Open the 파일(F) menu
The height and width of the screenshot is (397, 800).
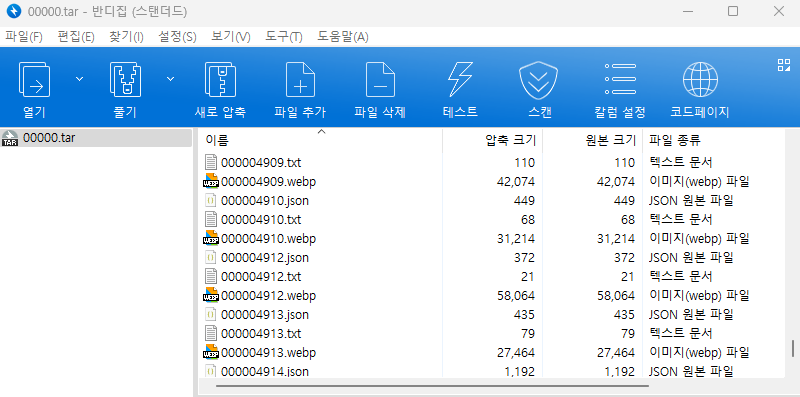(23, 37)
